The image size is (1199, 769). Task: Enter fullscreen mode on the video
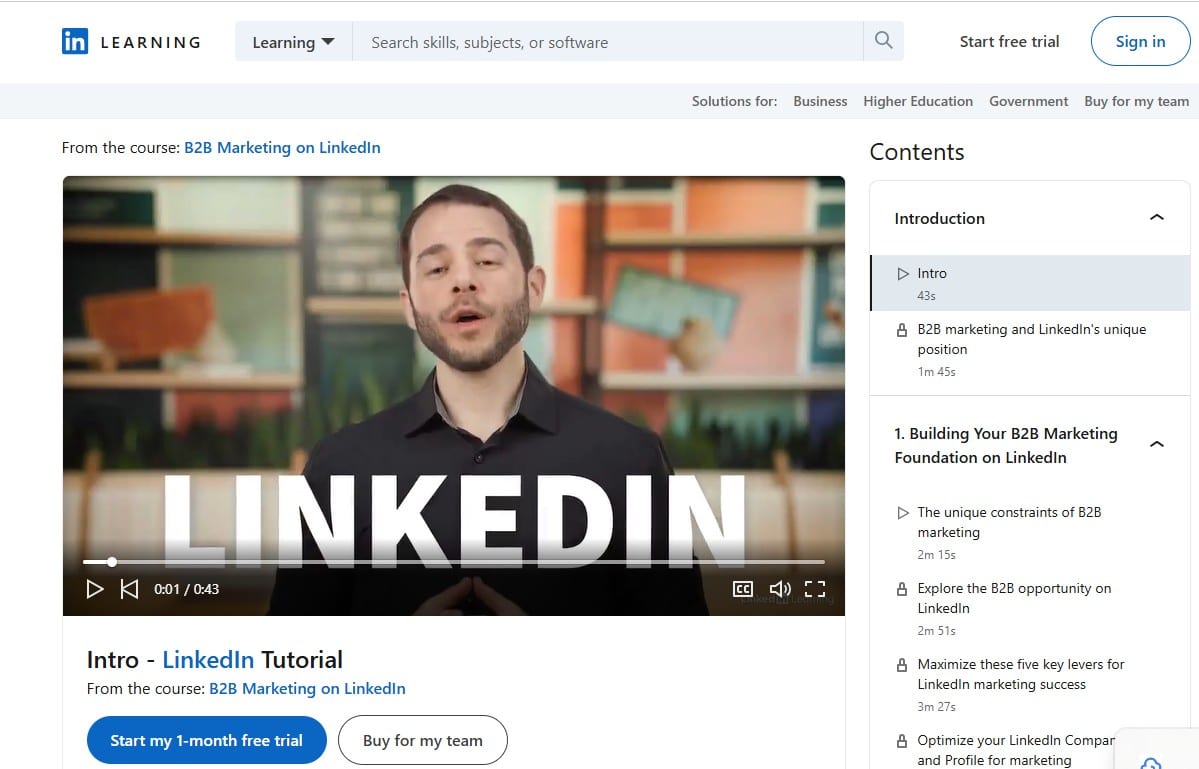point(815,589)
